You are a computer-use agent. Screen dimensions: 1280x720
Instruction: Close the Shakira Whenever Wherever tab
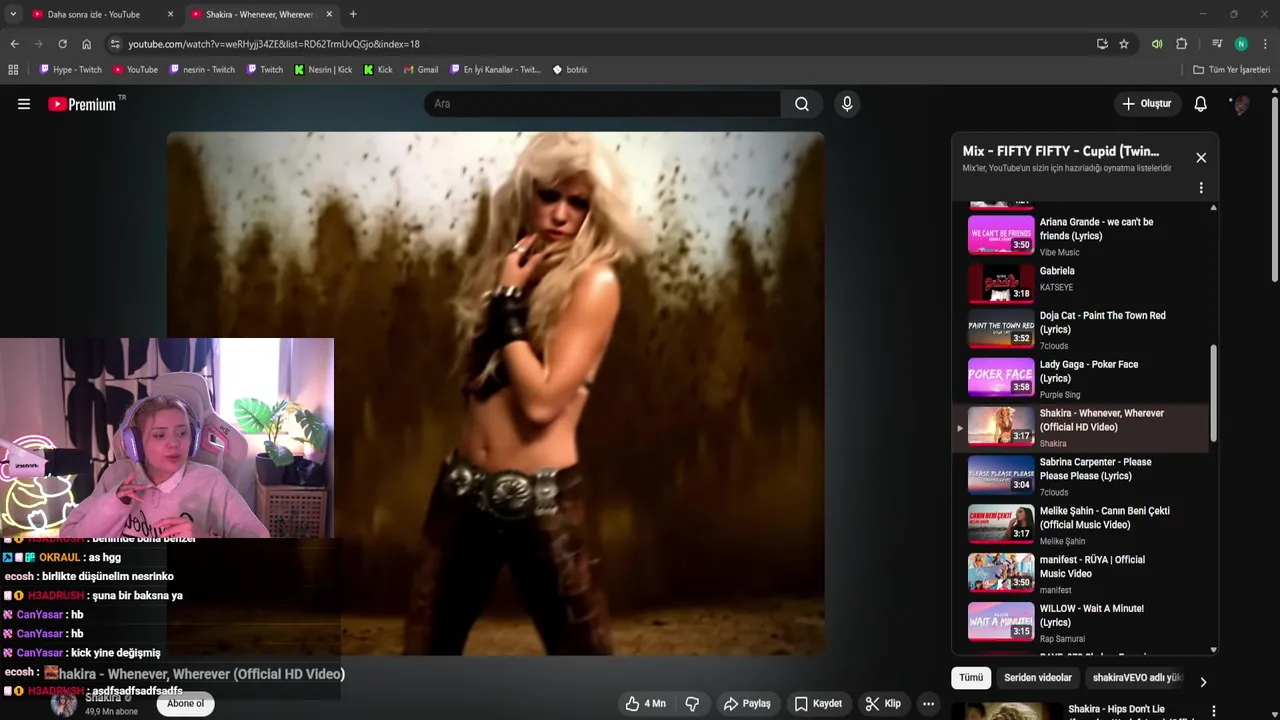(329, 14)
